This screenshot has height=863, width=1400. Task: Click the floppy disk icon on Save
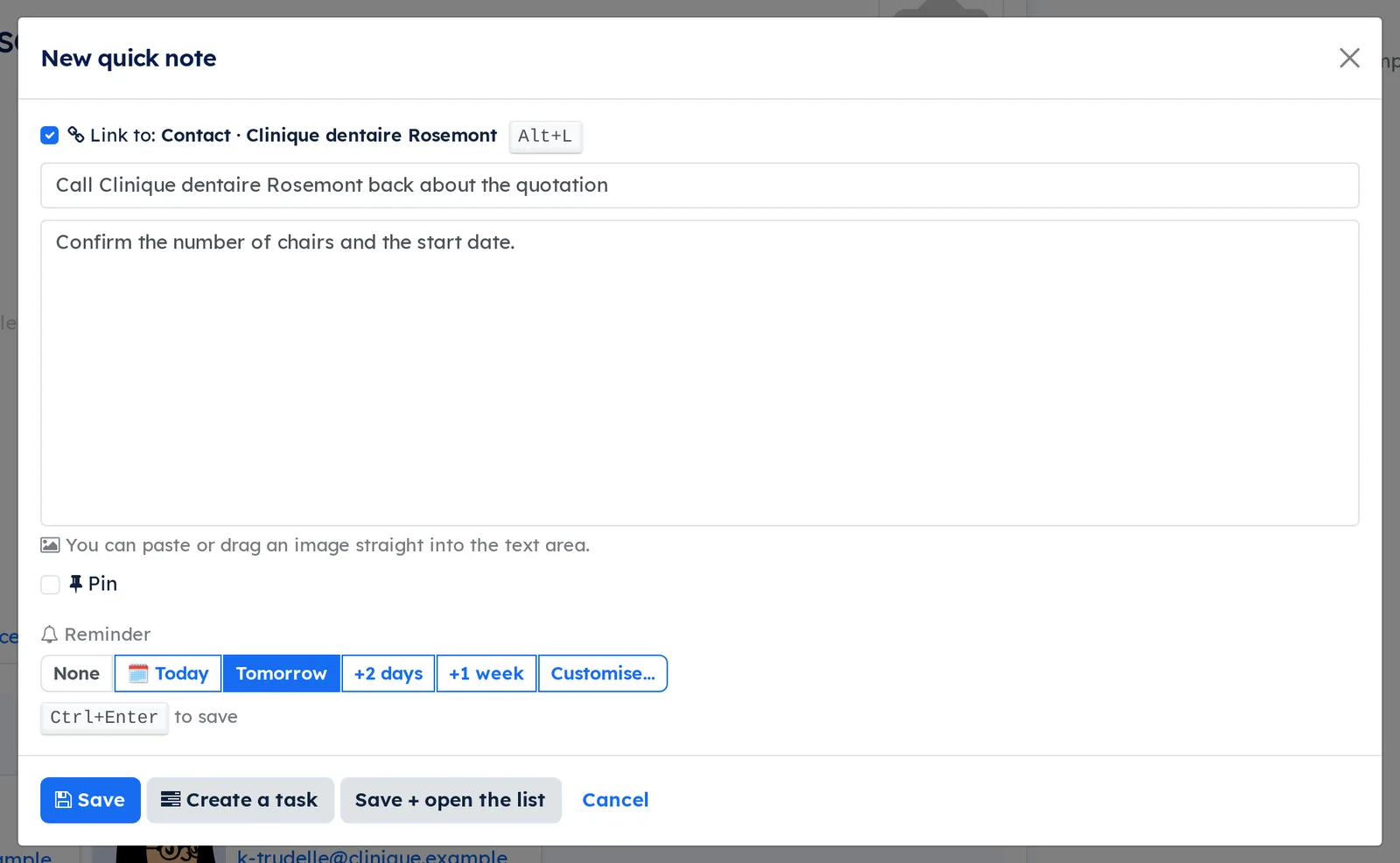click(64, 800)
